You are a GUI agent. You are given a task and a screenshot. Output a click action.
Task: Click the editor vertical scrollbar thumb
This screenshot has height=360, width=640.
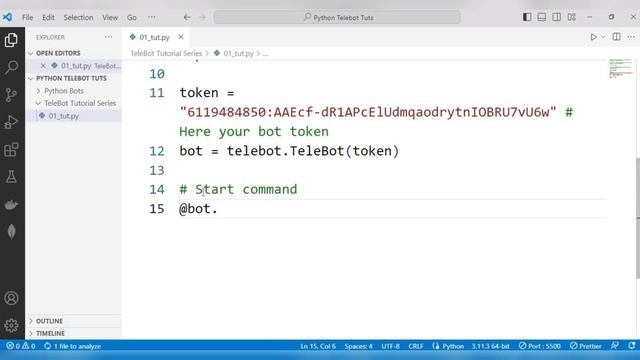pyautogui.click(x=638, y=218)
